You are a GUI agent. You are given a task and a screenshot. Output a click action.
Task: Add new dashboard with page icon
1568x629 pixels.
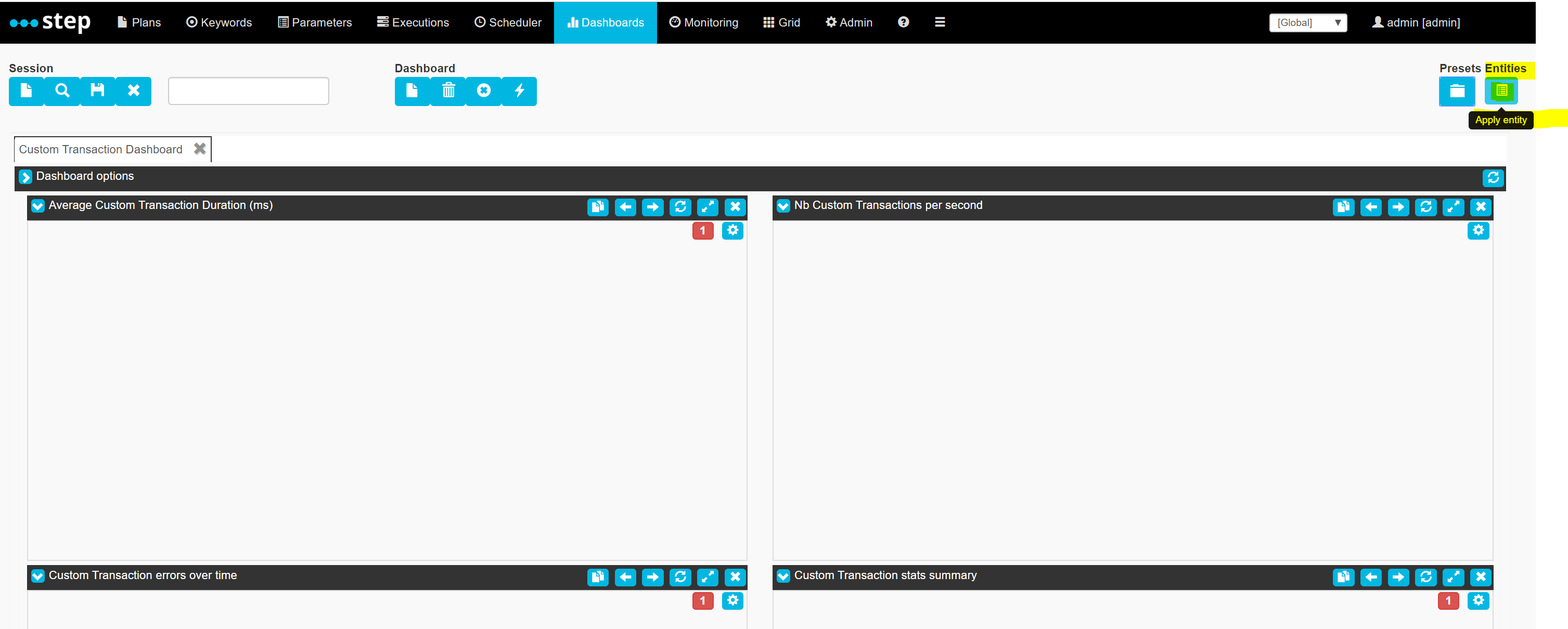click(412, 91)
